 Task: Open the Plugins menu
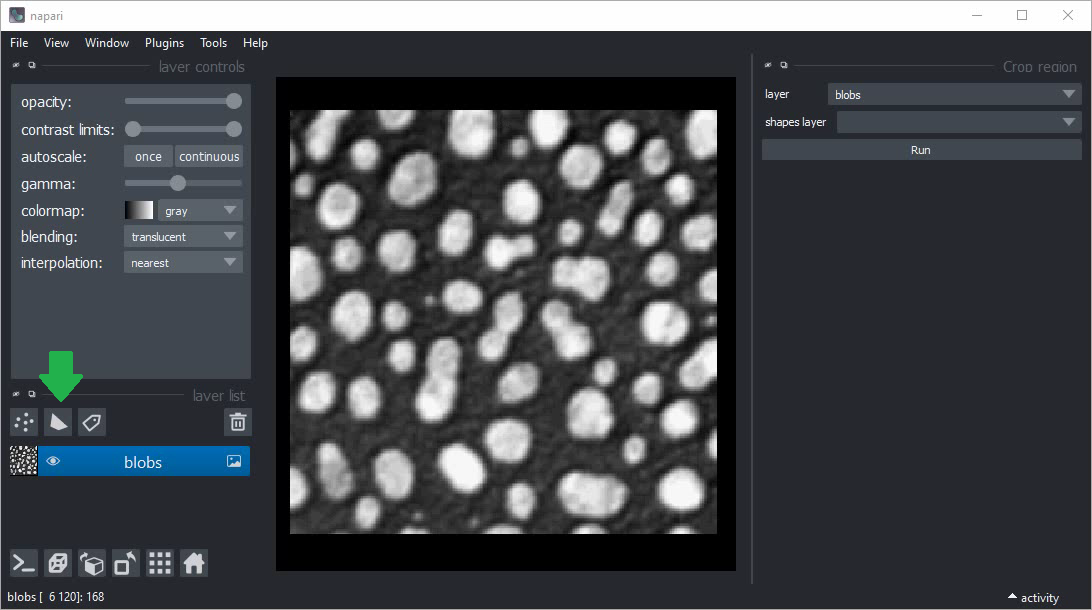[x=164, y=43]
